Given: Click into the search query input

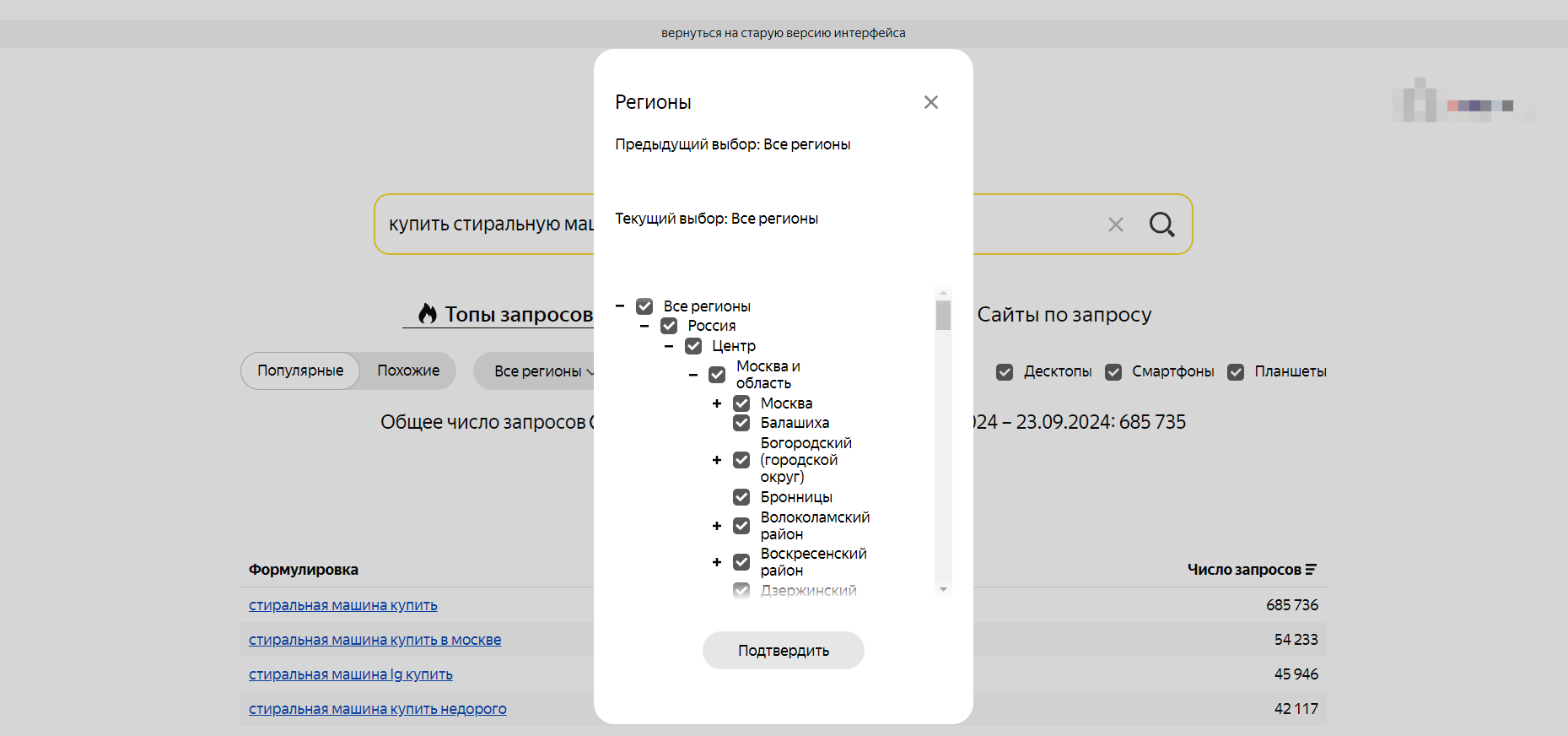Looking at the screenshot, I should click(x=489, y=225).
